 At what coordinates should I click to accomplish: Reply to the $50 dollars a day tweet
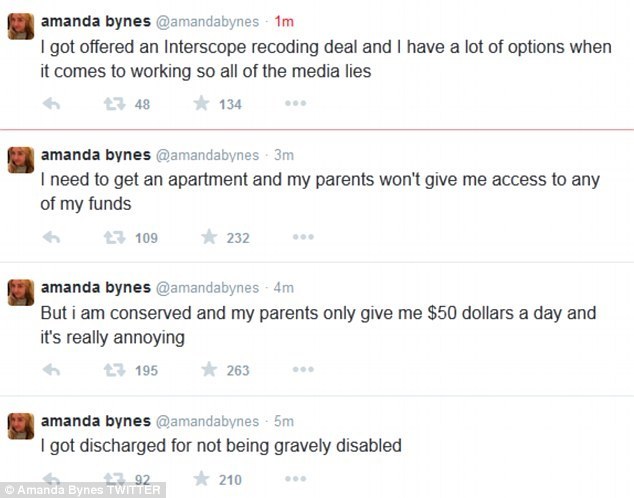(x=53, y=370)
